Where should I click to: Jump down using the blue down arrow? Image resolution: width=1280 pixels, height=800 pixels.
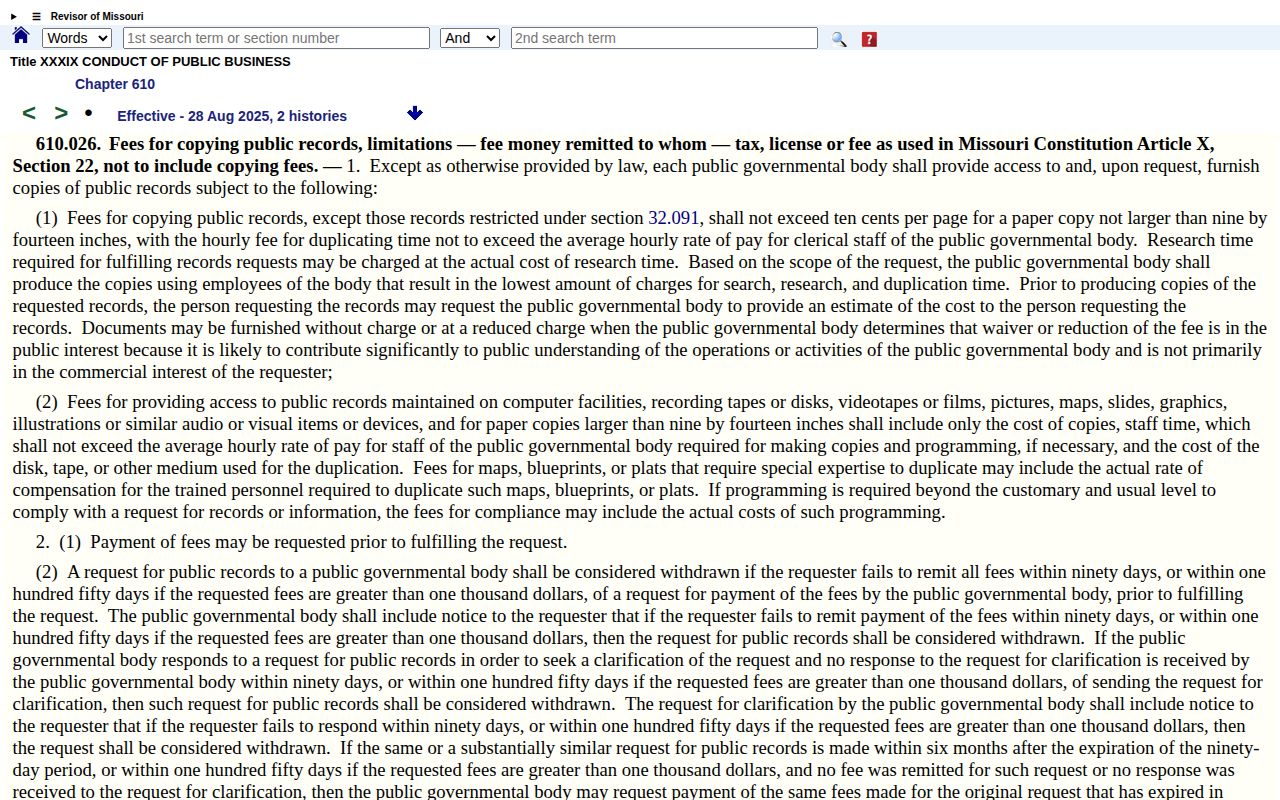415,114
